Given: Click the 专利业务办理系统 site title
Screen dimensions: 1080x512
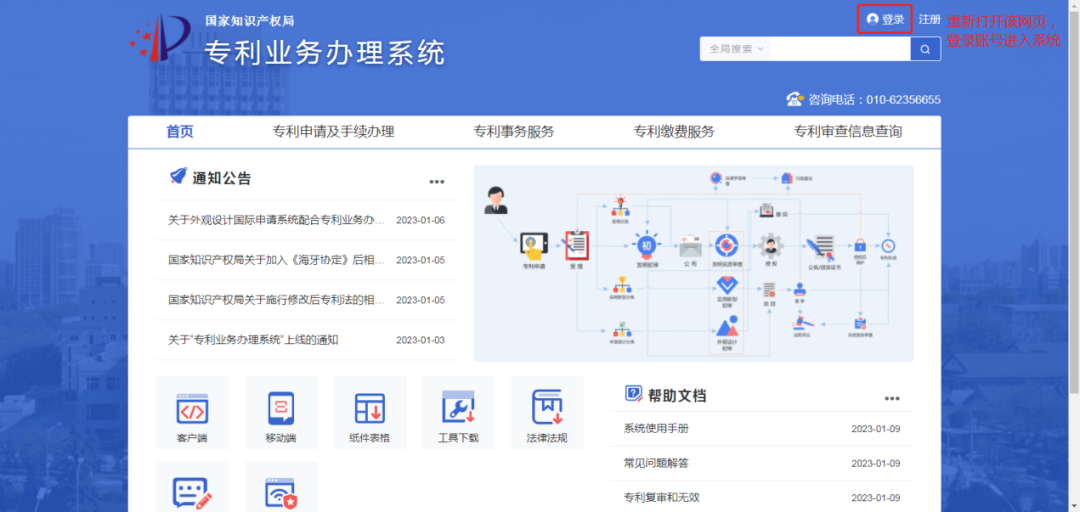Looking at the screenshot, I should (325, 53).
